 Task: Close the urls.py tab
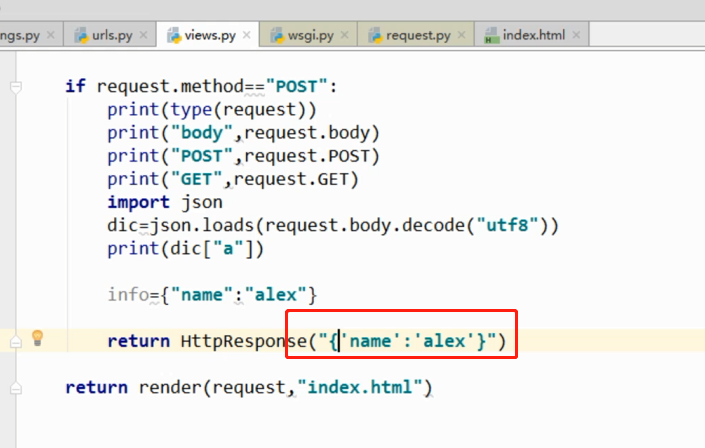click(143, 35)
